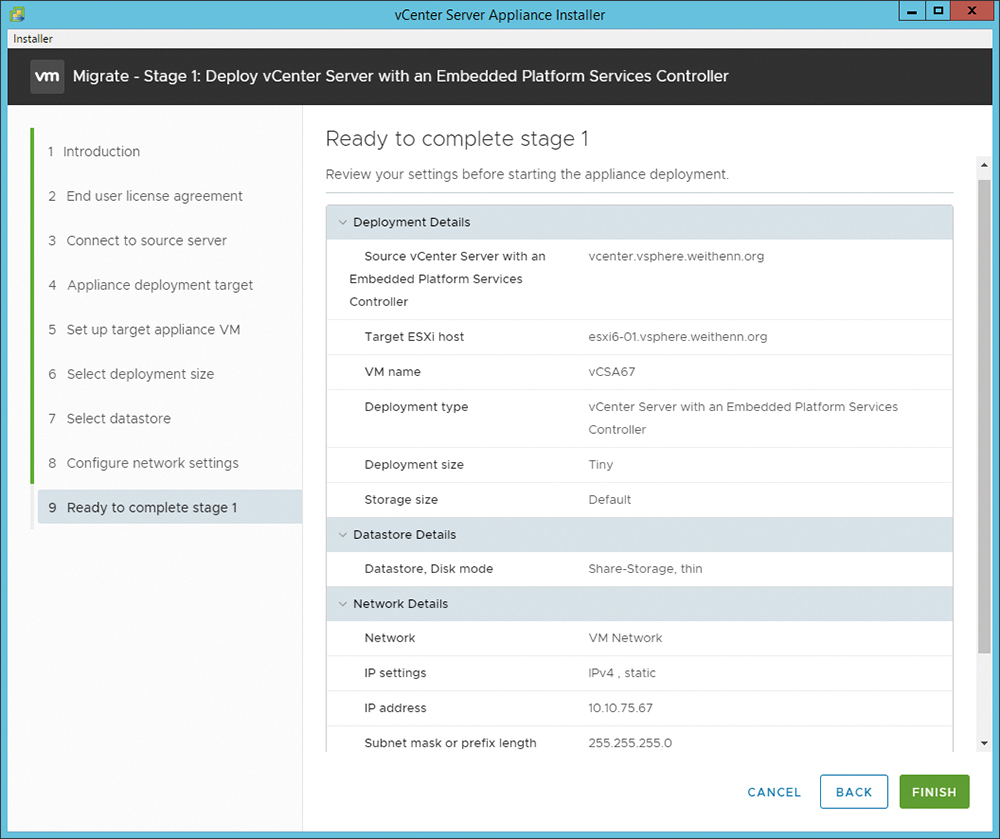Viewport: 1000px width, 839px height.
Task: Click target host value esxi6-01.vsphere.weithenn.org
Action: click(677, 337)
